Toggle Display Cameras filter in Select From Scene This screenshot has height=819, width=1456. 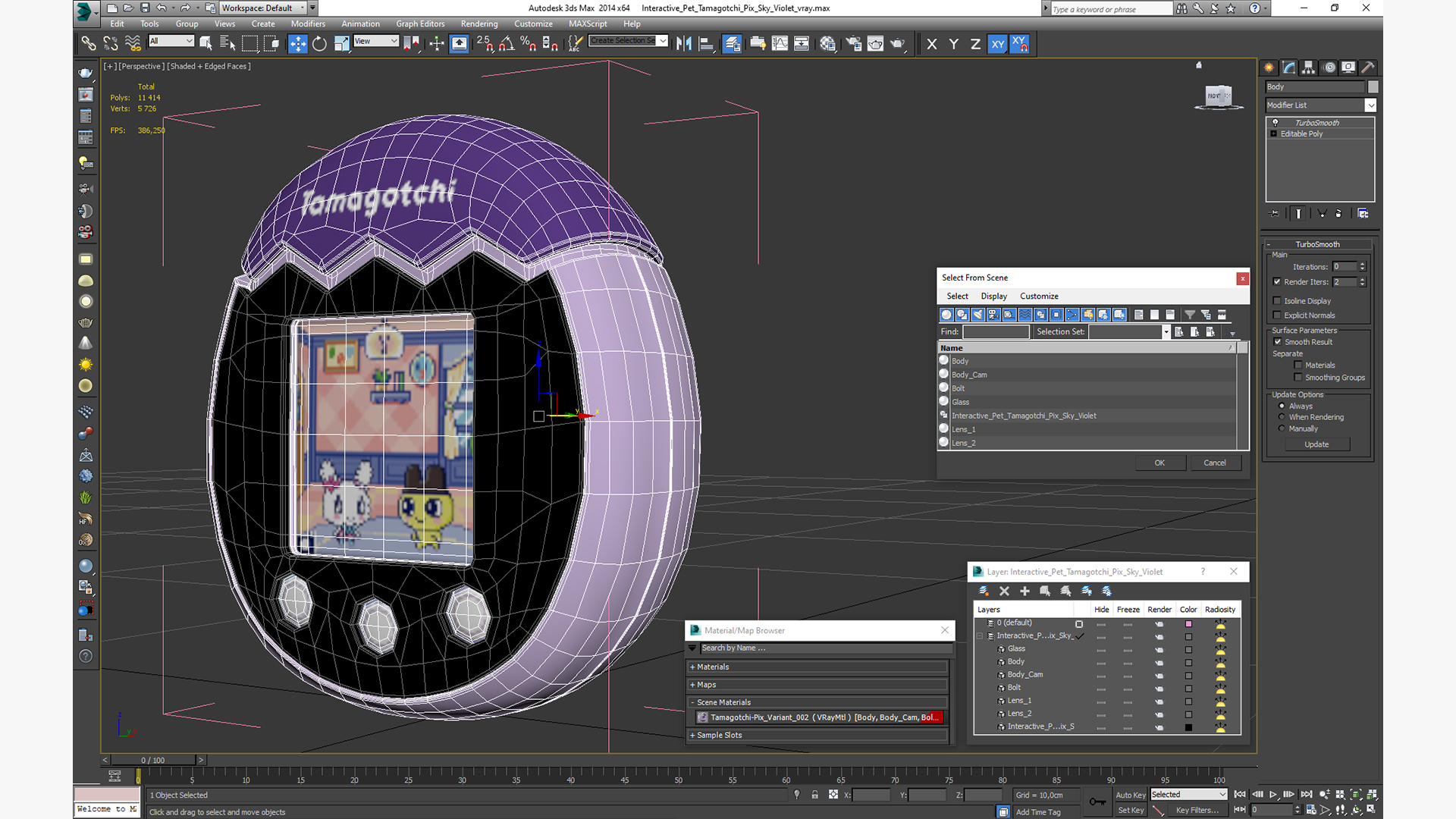[993, 315]
